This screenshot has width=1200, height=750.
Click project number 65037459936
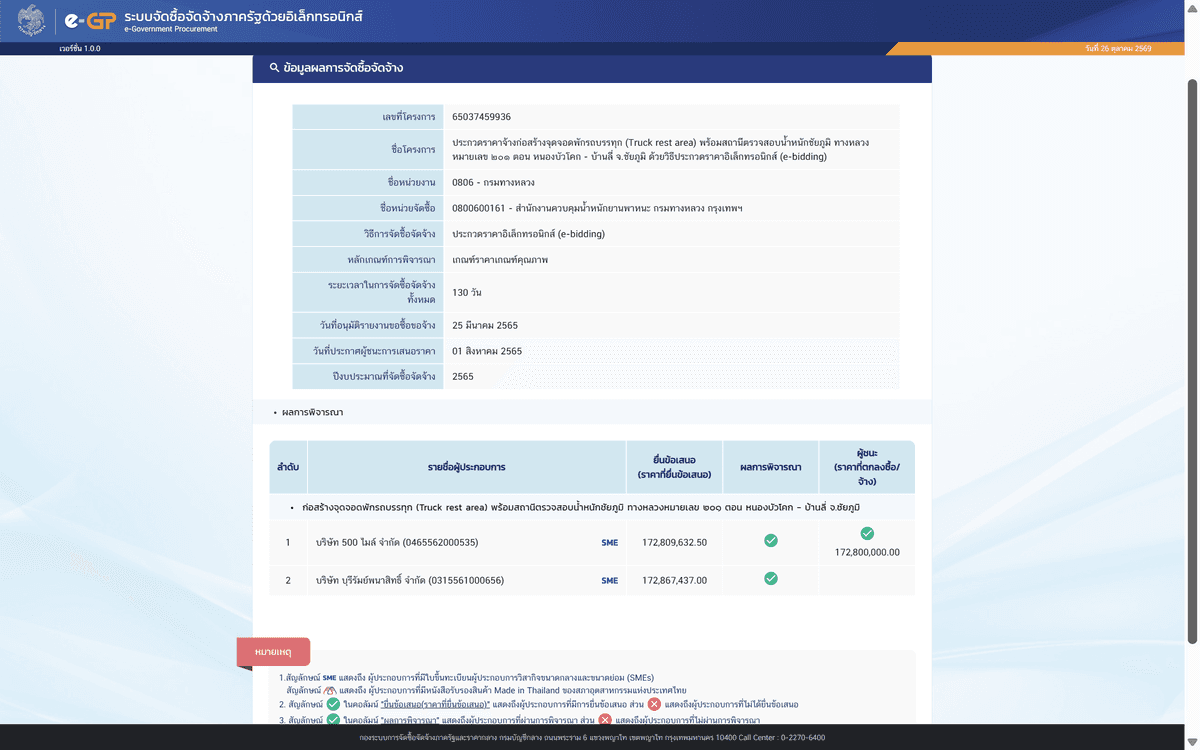(481, 117)
